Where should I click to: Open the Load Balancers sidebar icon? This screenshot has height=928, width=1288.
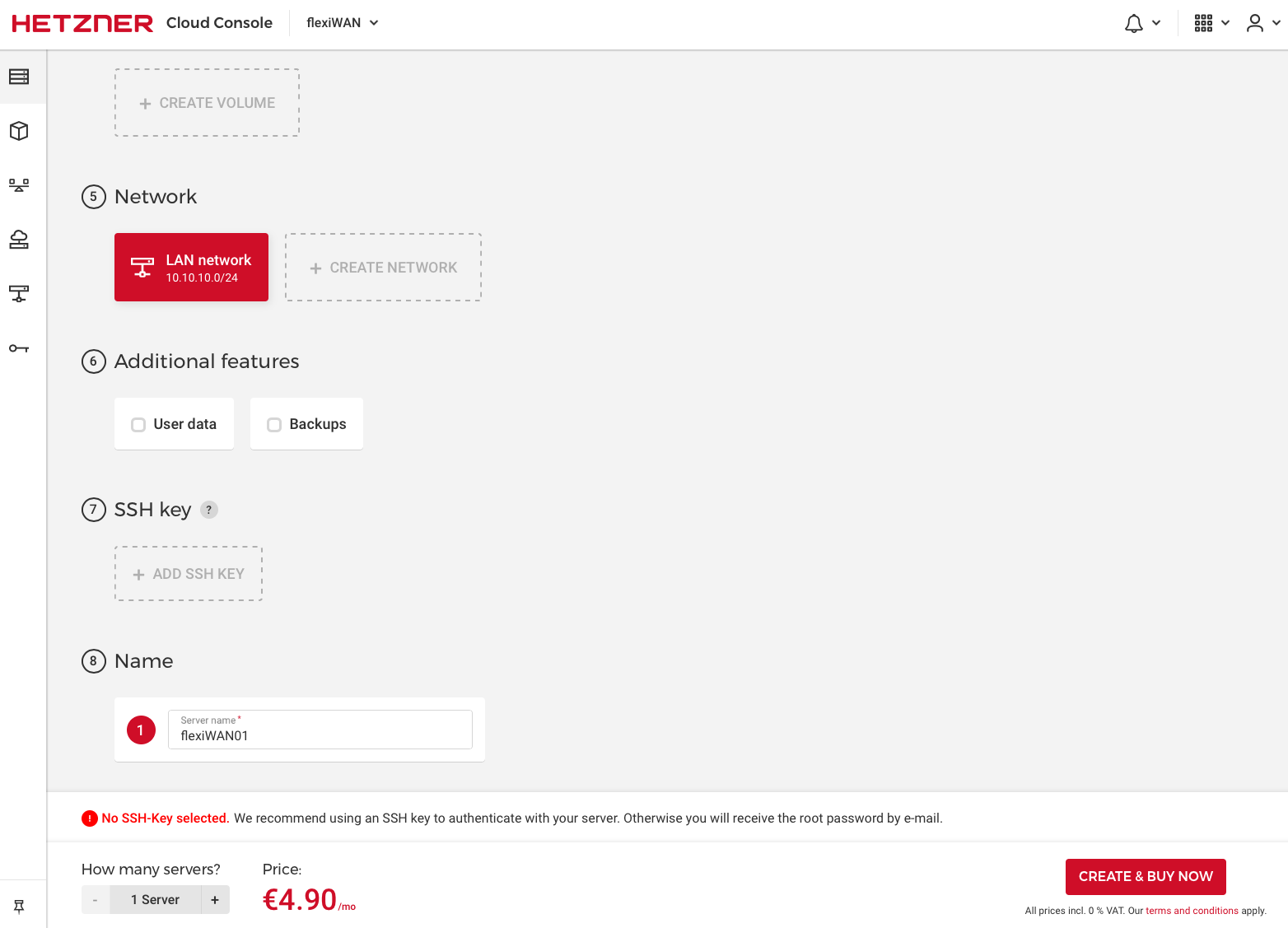tap(19, 185)
